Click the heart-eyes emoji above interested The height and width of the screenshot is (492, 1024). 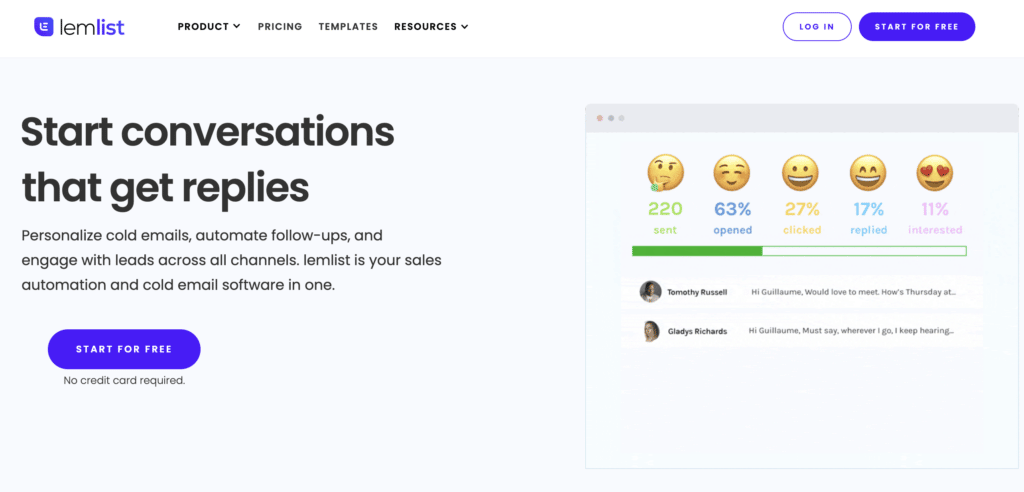click(x=935, y=173)
